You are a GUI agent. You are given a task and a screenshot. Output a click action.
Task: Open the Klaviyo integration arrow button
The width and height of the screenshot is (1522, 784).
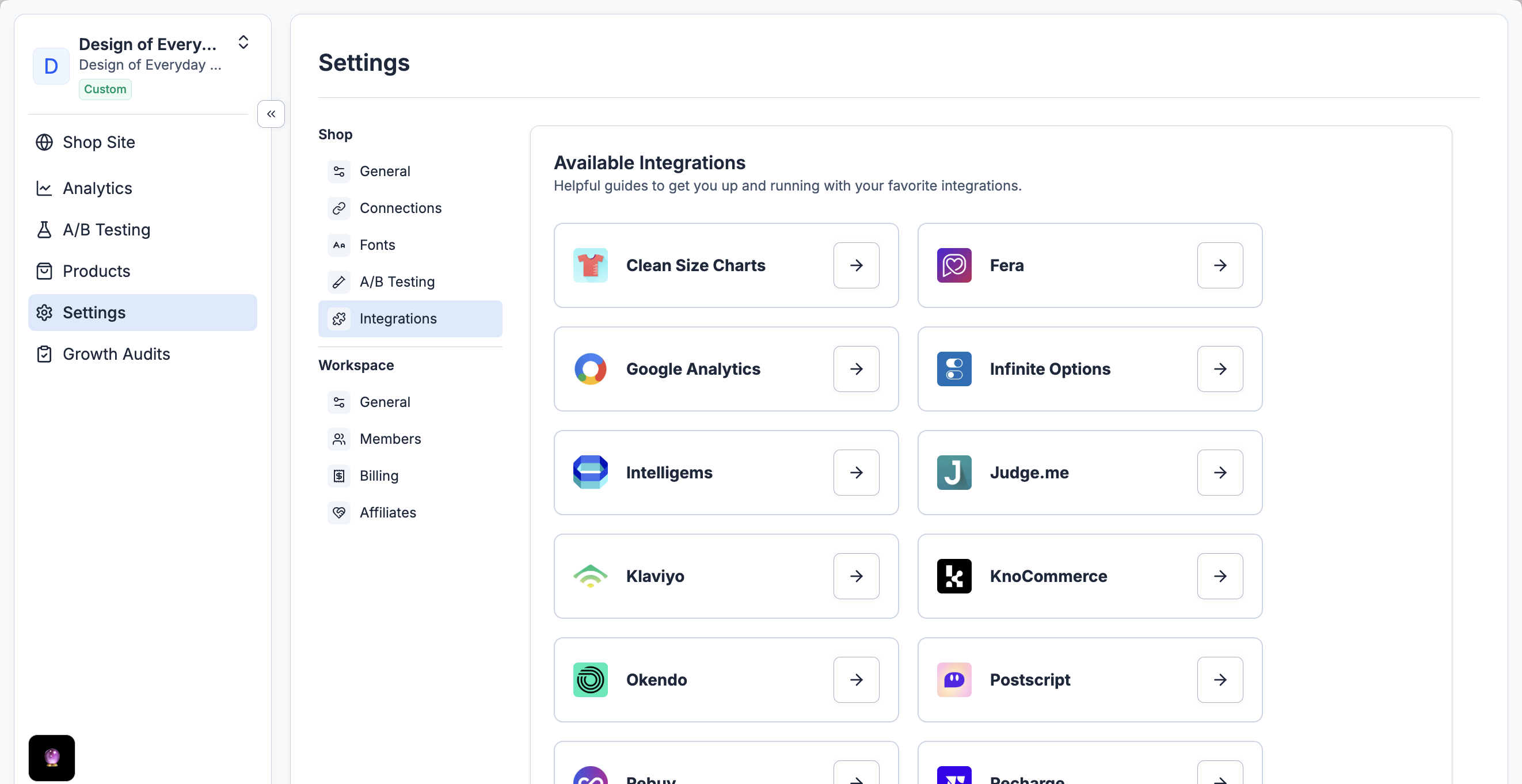point(855,576)
